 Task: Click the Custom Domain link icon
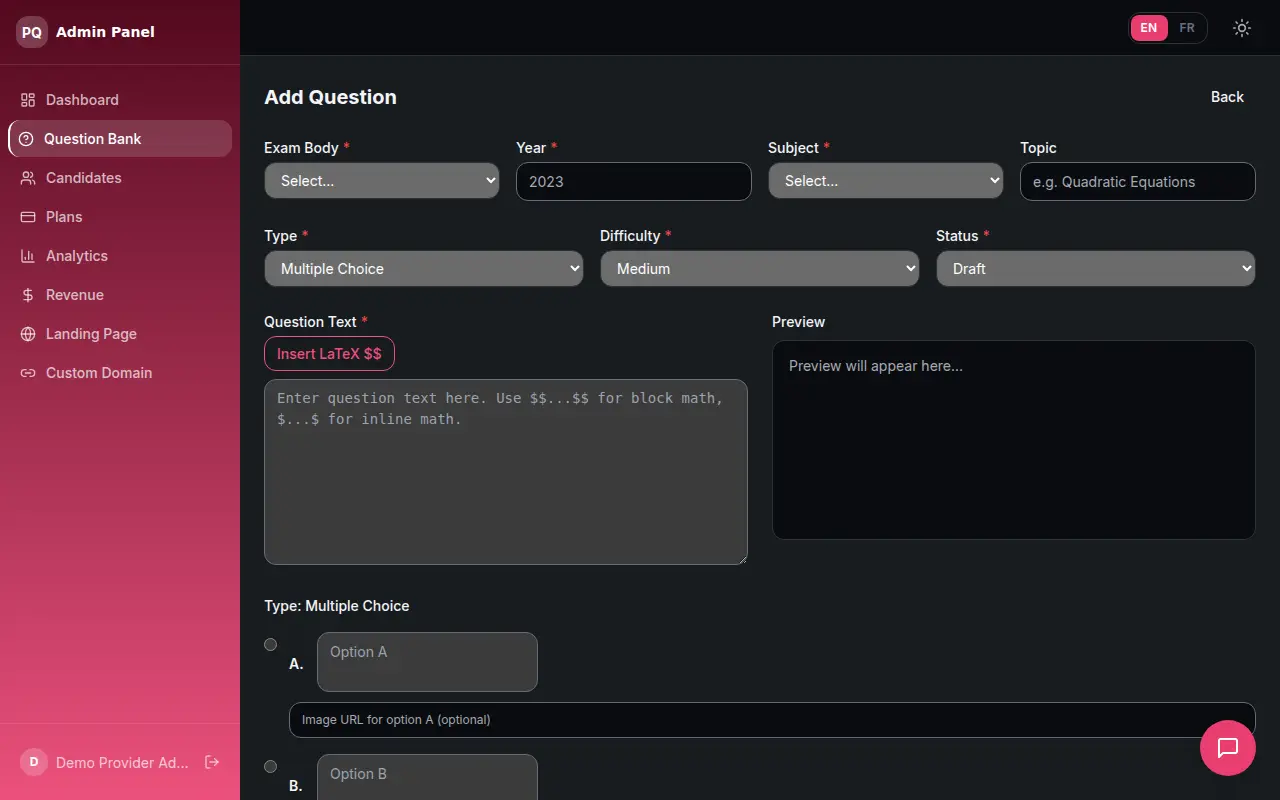pyautogui.click(x=28, y=373)
